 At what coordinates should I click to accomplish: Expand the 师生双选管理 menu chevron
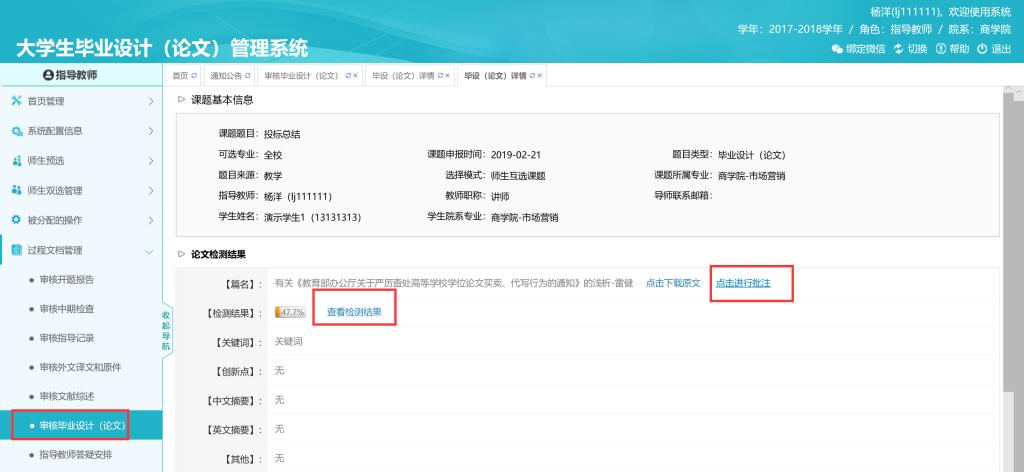150,190
